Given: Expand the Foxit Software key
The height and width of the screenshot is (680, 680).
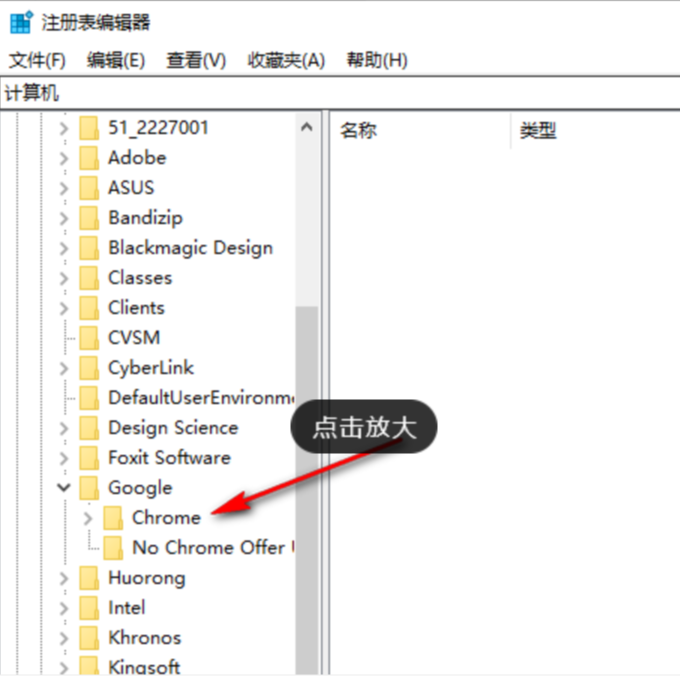Looking at the screenshot, I should click(64, 458).
